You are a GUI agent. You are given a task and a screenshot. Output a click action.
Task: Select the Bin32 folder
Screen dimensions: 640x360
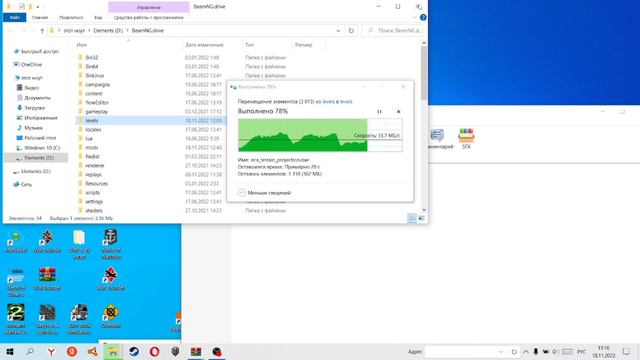click(x=91, y=58)
